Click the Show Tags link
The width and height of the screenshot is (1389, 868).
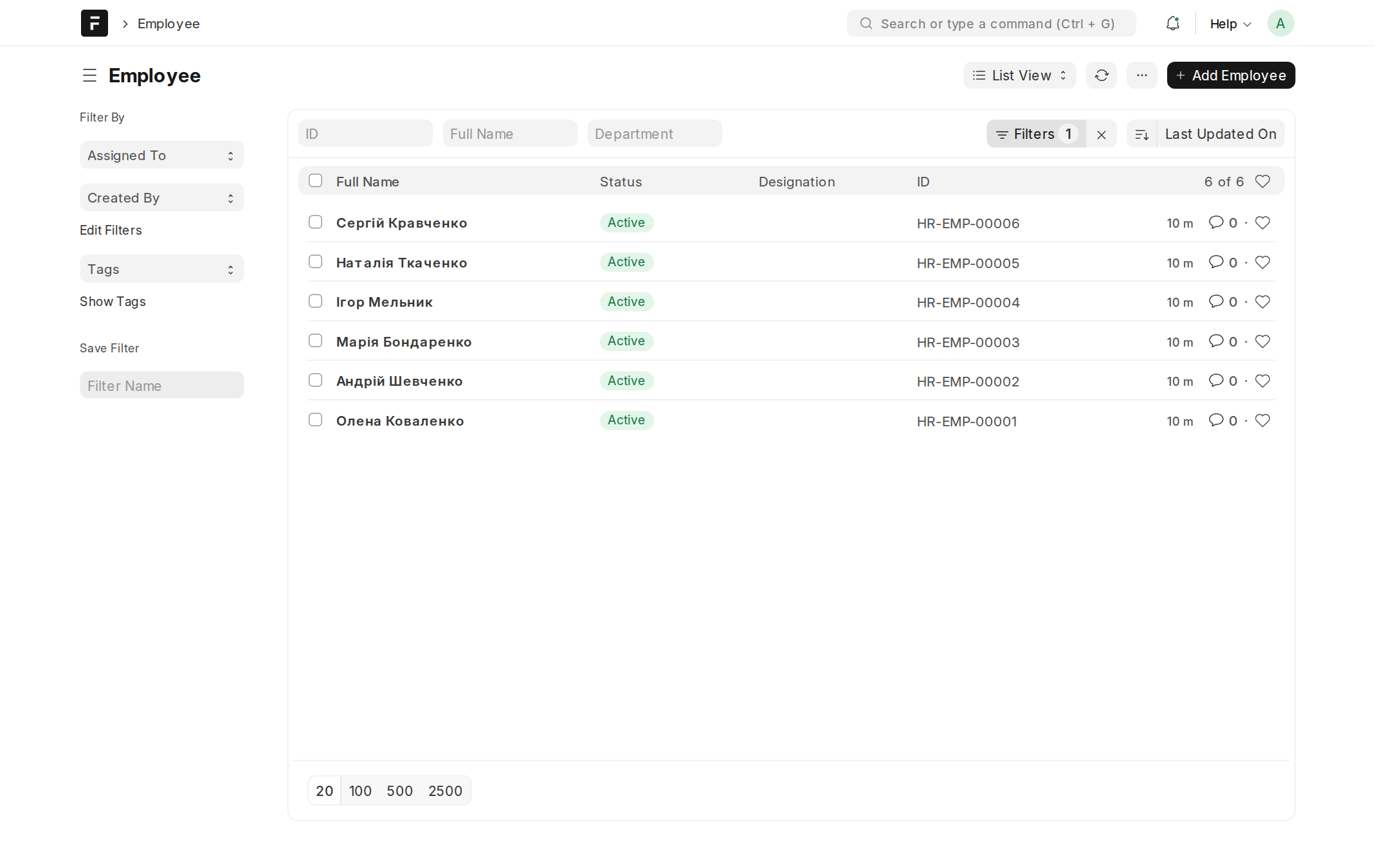113,302
